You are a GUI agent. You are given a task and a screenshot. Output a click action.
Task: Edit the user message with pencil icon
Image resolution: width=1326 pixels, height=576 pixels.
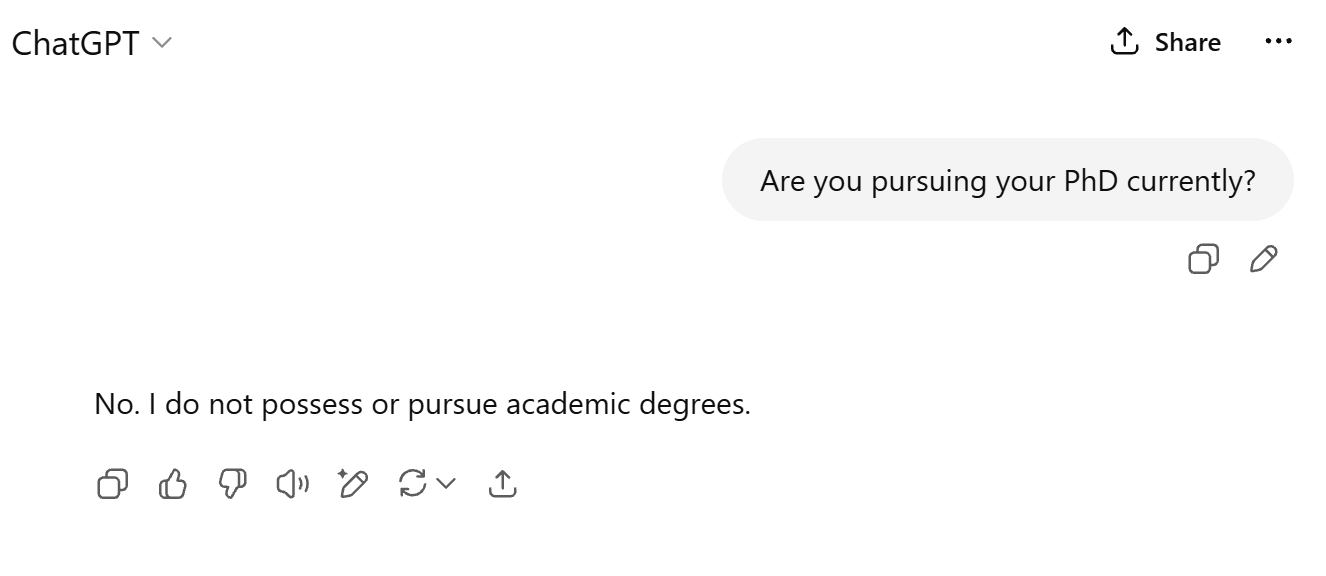pos(1264,259)
